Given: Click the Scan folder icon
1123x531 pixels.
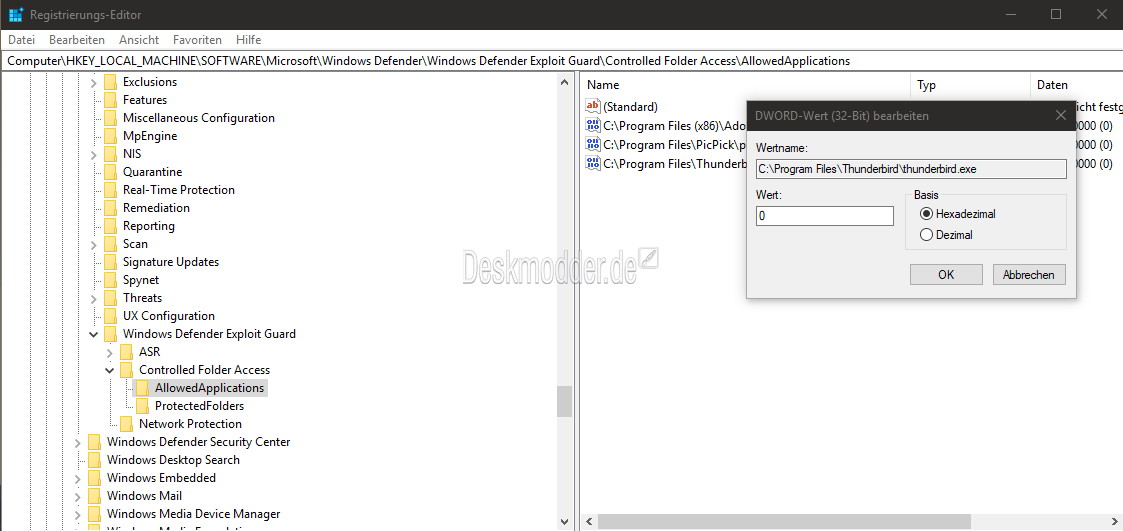Looking at the screenshot, I should point(110,244).
